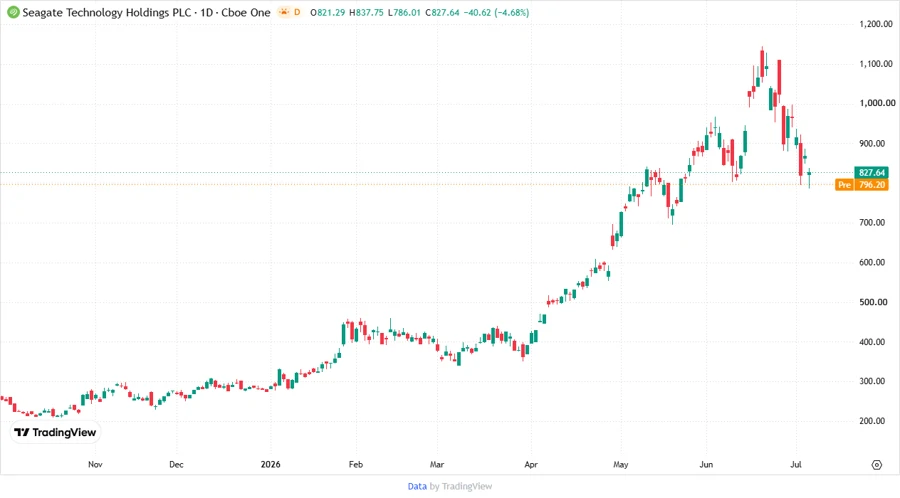900x498 pixels.
Task: Open the Data link in footer
Action: coord(417,487)
